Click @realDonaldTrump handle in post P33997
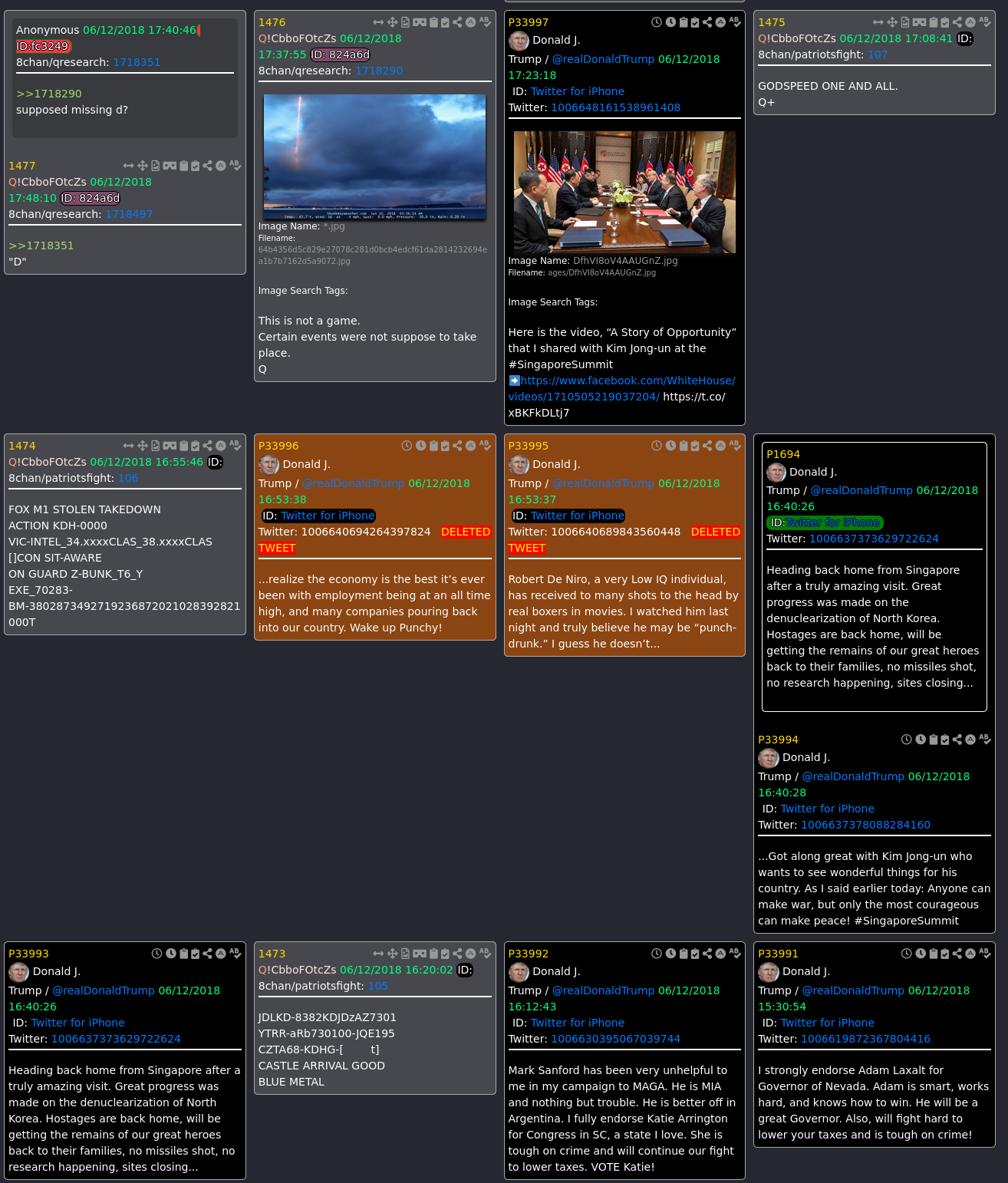 pos(604,59)
